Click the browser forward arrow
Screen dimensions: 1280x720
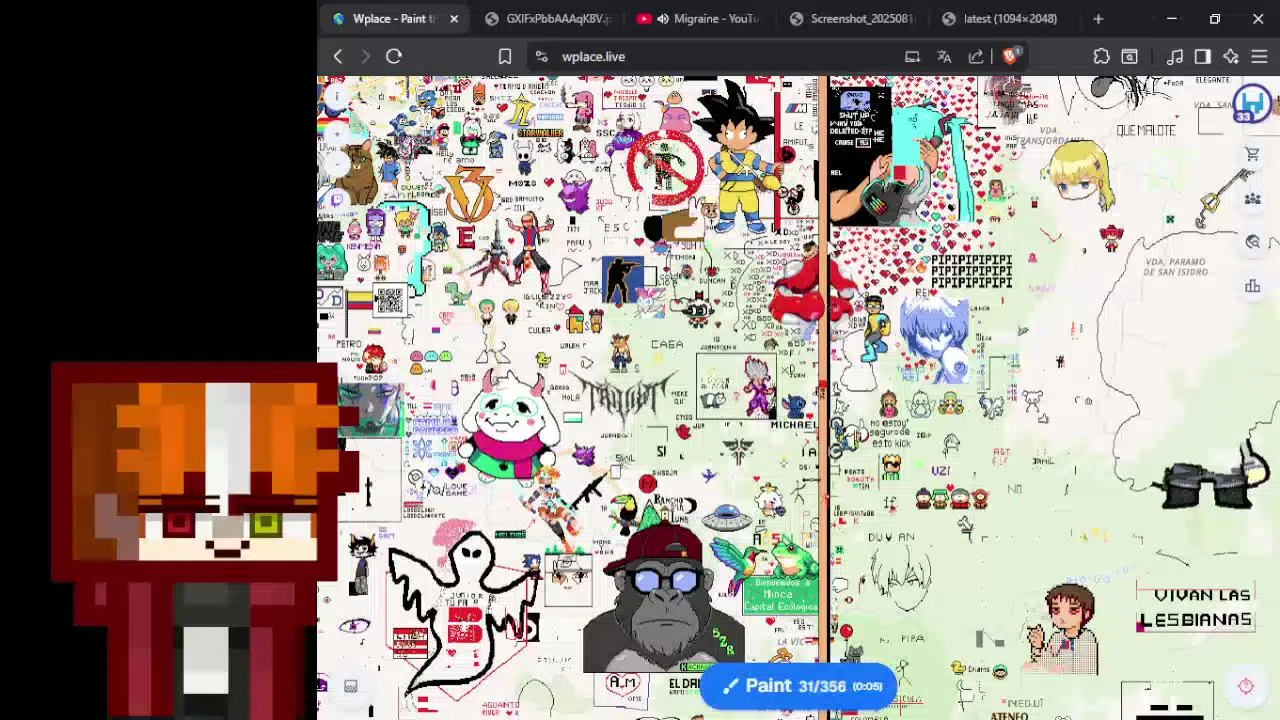(x=365, y=57)
